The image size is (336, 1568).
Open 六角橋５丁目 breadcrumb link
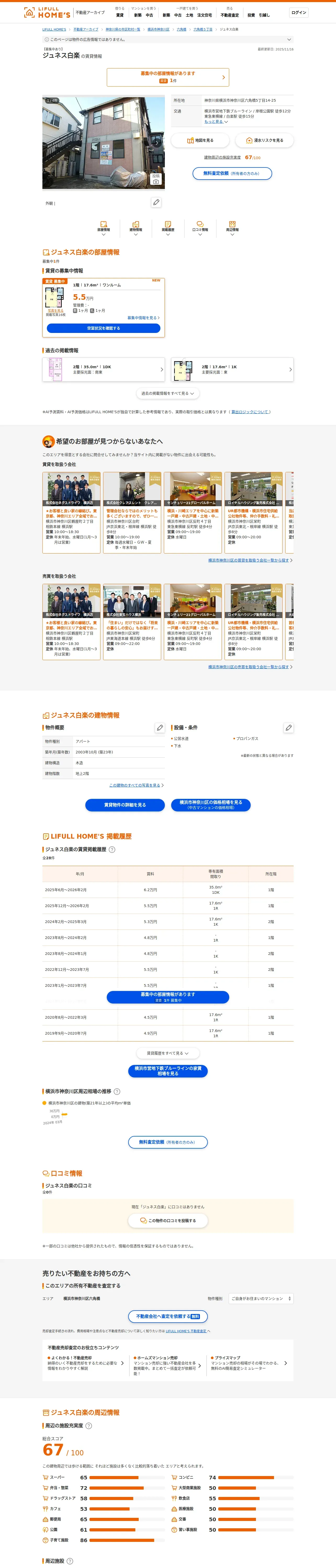pyautogui.click(x=203, y=29)
